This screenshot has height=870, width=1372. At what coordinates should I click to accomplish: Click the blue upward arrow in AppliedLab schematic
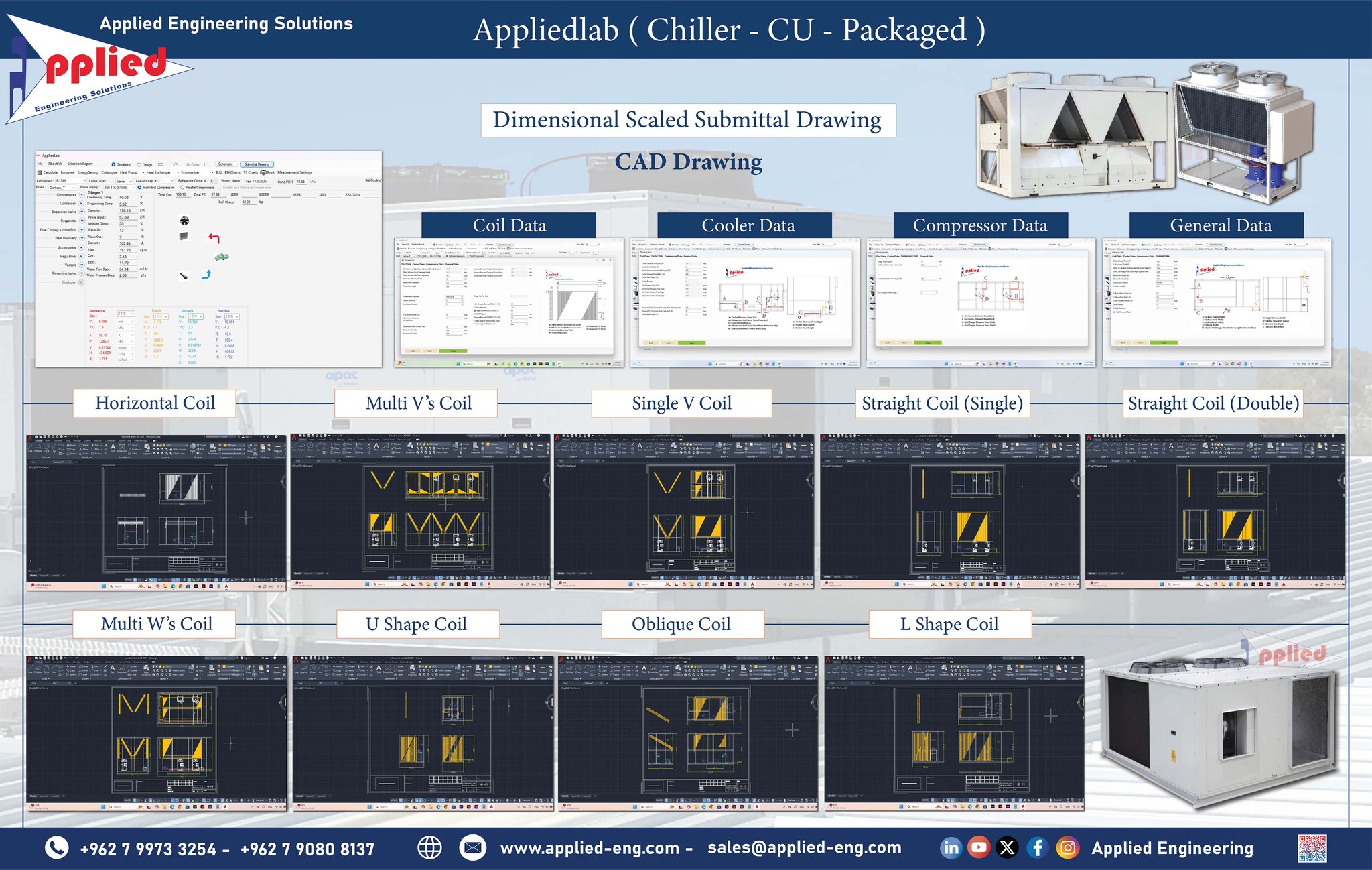[x=206, y=273]
